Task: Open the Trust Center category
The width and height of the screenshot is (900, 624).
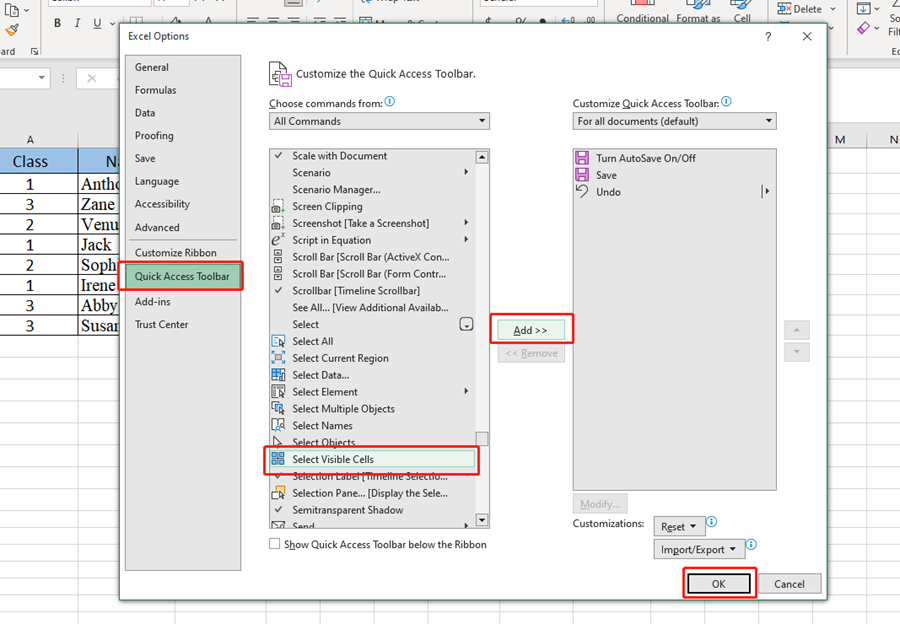Action: click(x=161, y=324)
